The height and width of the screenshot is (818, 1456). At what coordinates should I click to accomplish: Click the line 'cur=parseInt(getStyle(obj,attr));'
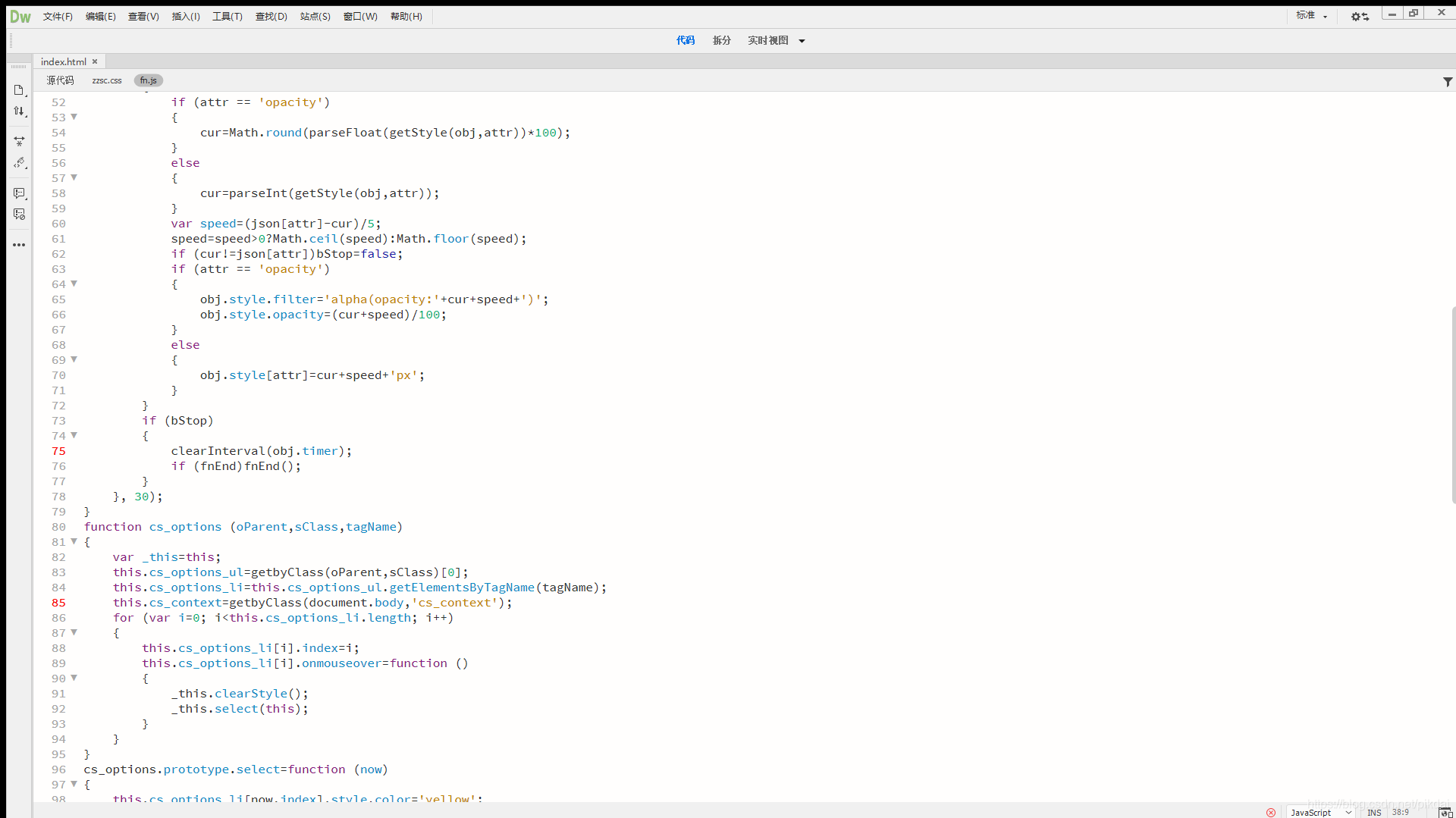click(320, 193)
